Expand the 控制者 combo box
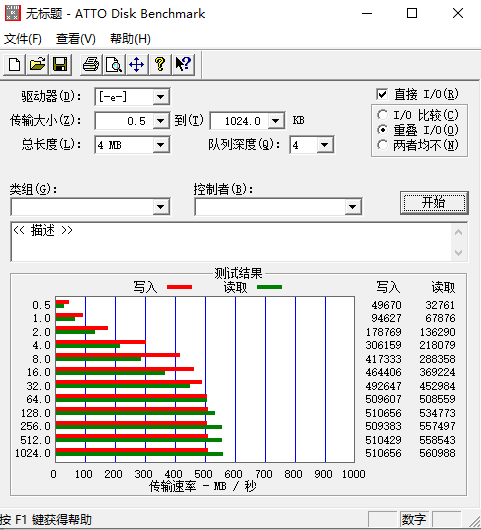 coord(353,207)
